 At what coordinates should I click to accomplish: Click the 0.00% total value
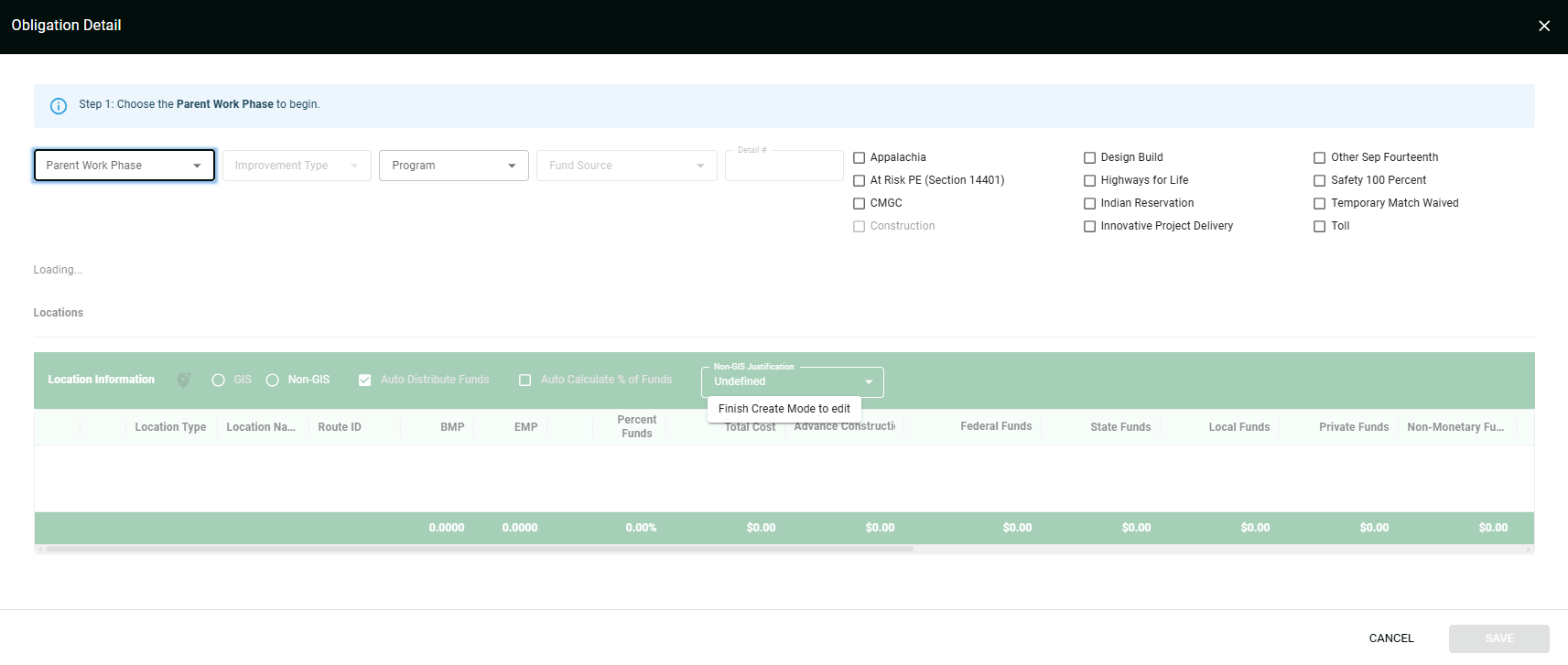(641, 528)
